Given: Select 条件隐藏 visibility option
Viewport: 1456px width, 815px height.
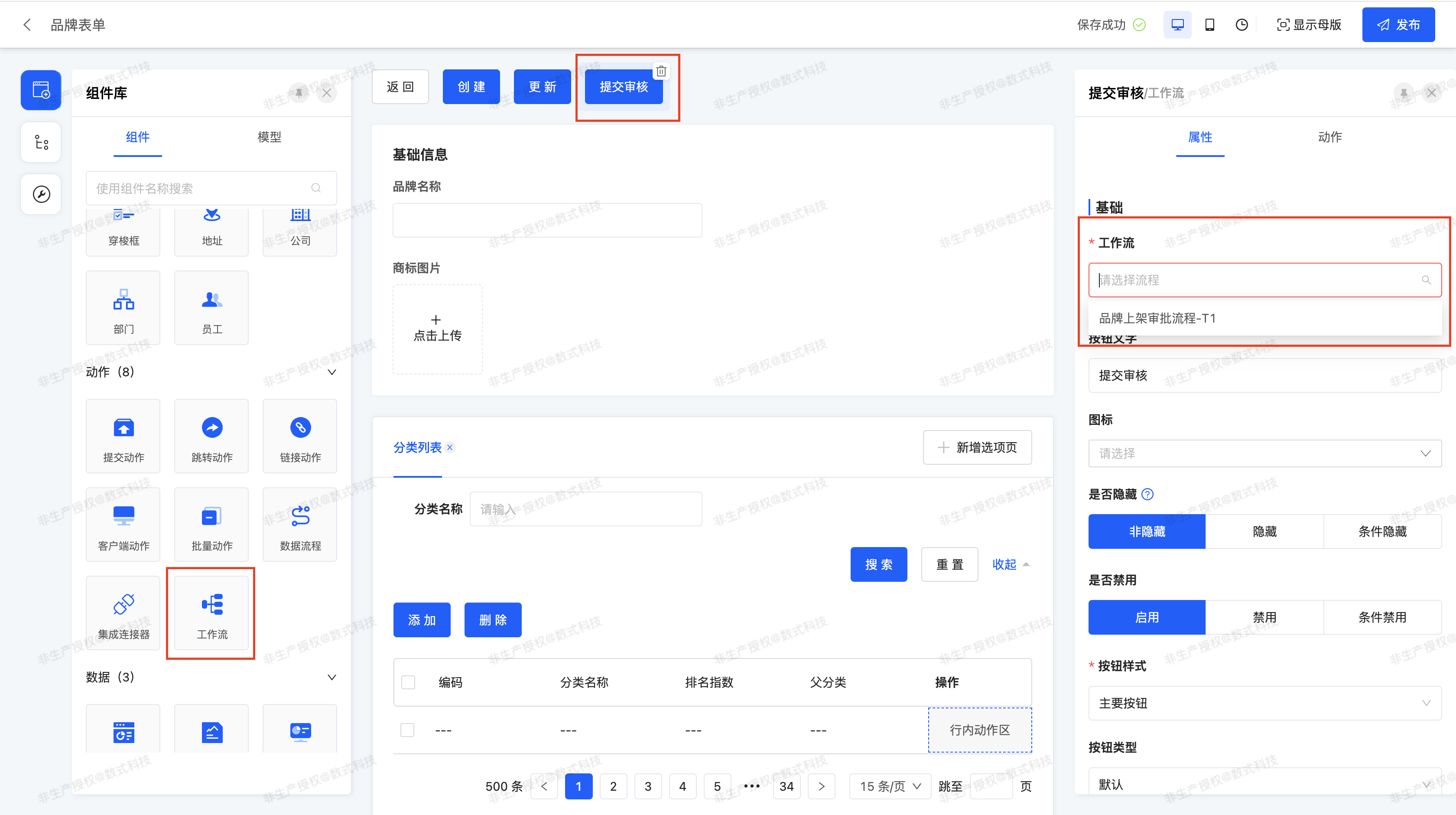Looking at the screenshot, I should click(1382, 531).
